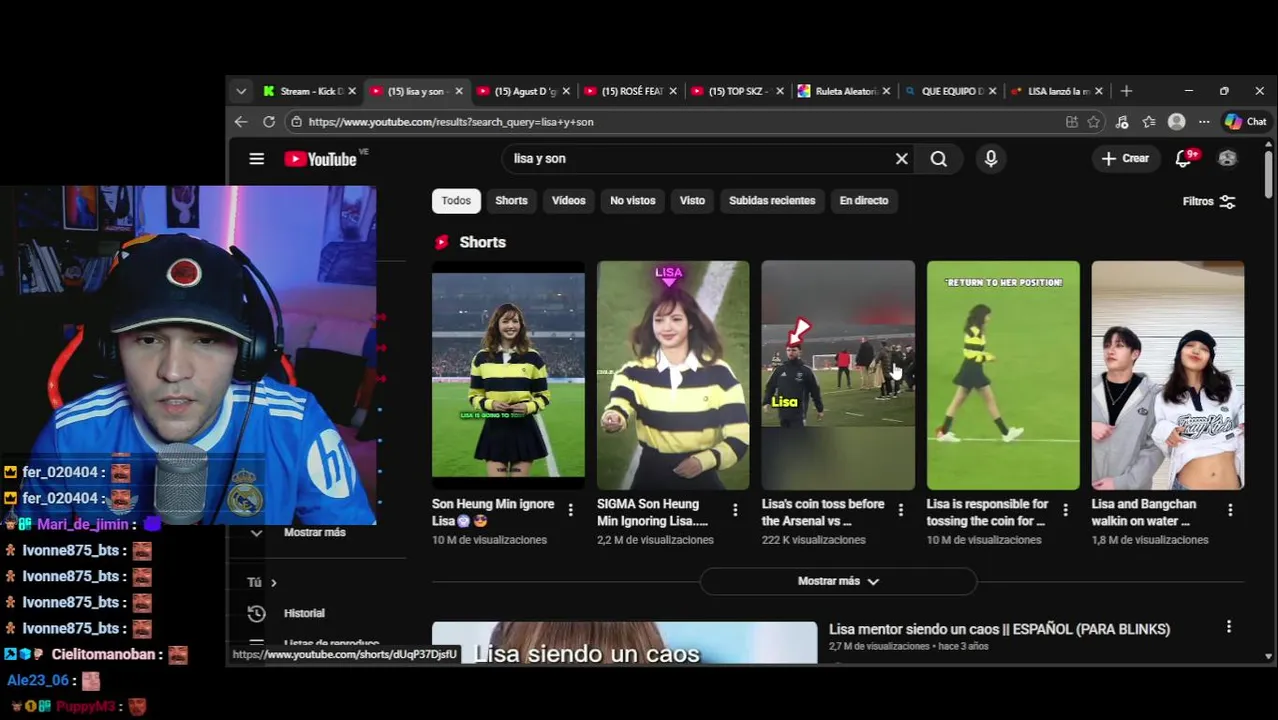Open the Lisa is responsible for tossing short thumbnail

[1003, 375]
